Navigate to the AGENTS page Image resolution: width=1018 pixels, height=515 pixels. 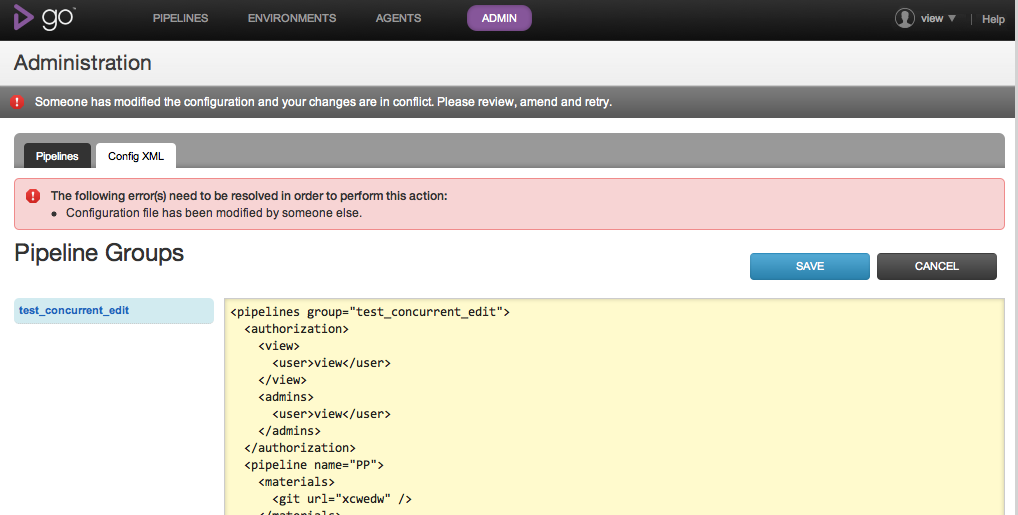(x=398, y=18)
